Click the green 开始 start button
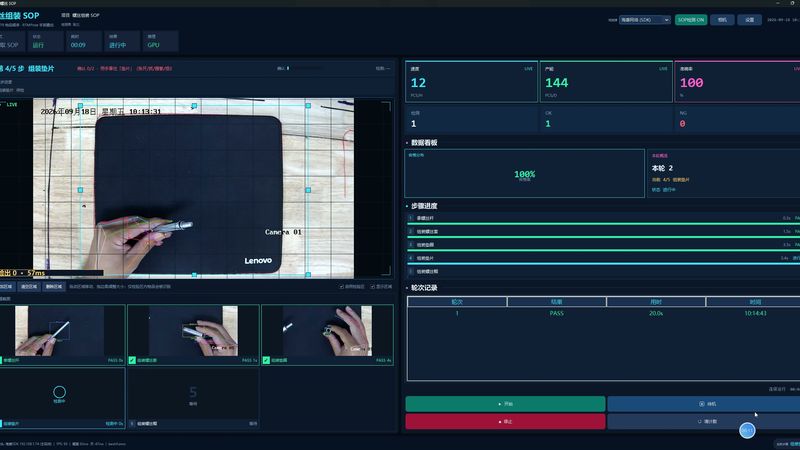The height and width of the screenshot is (450, 800). point(505,404)
